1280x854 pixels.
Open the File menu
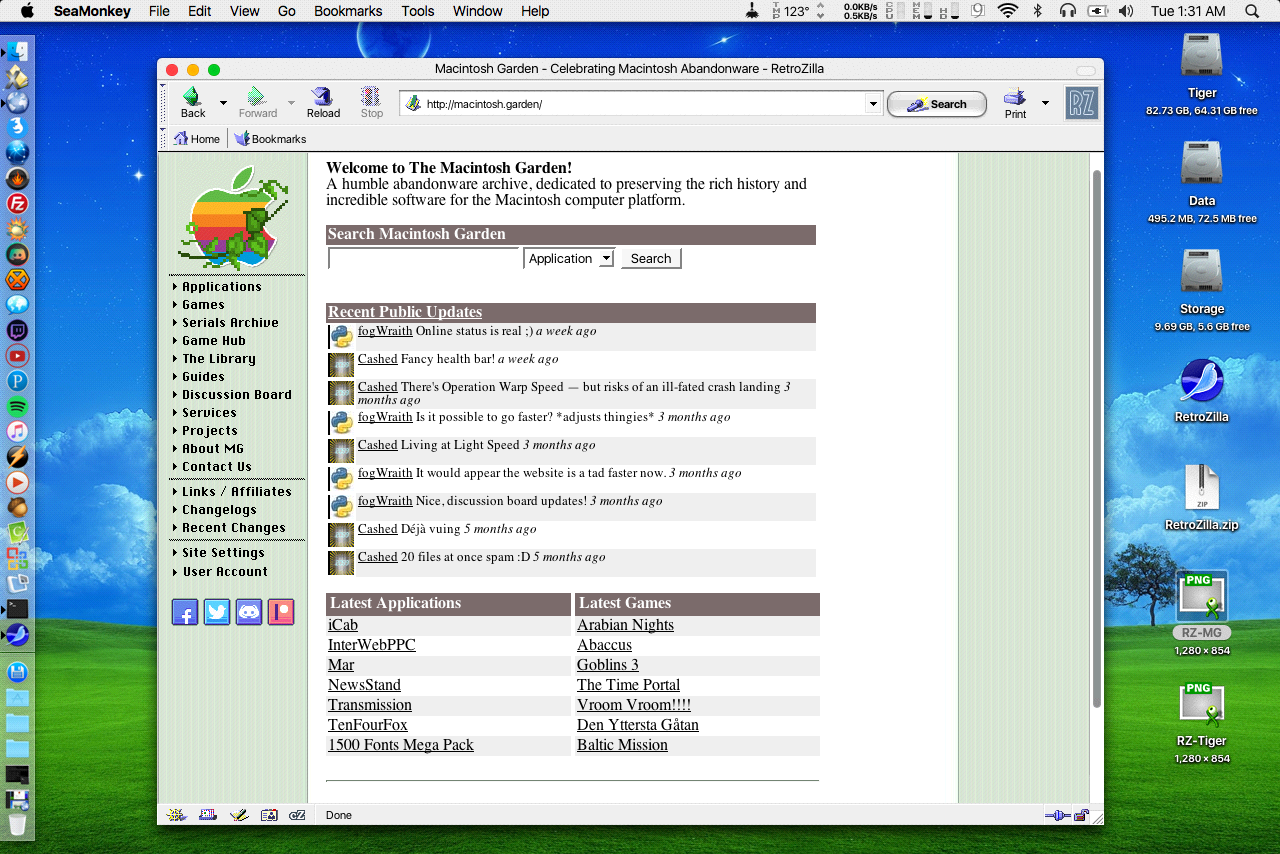click(159, 11)
